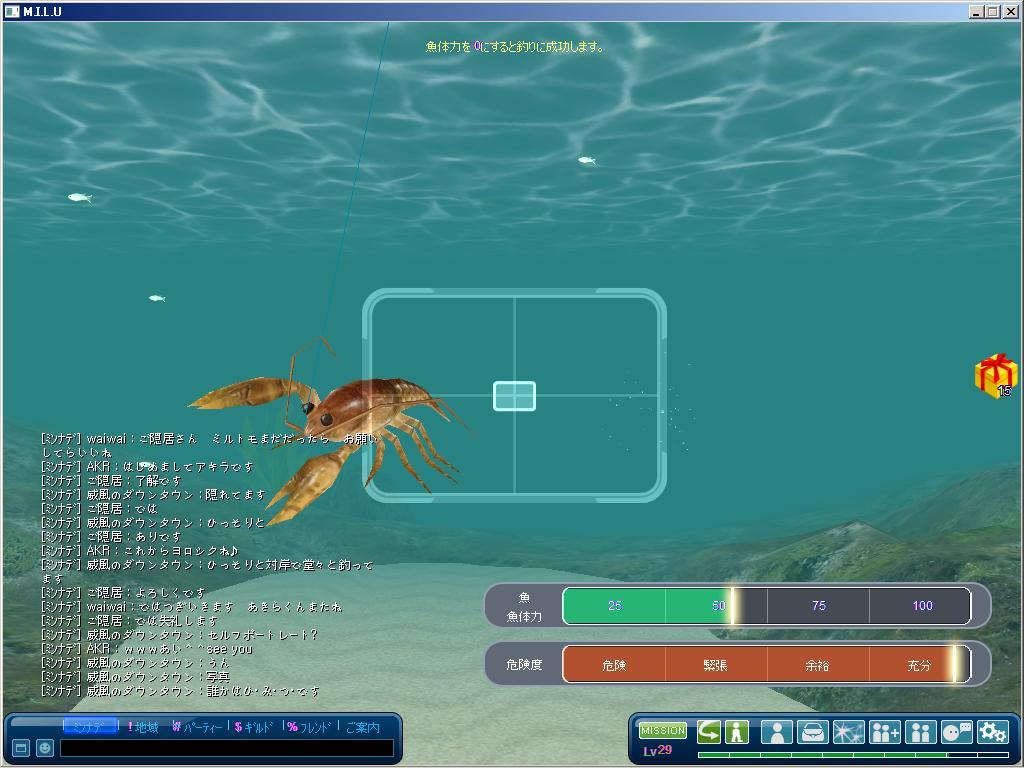This screenshot has height=768, width=1024.
Task: Click the small center fishing target box
Action: (x=514, y=396)
